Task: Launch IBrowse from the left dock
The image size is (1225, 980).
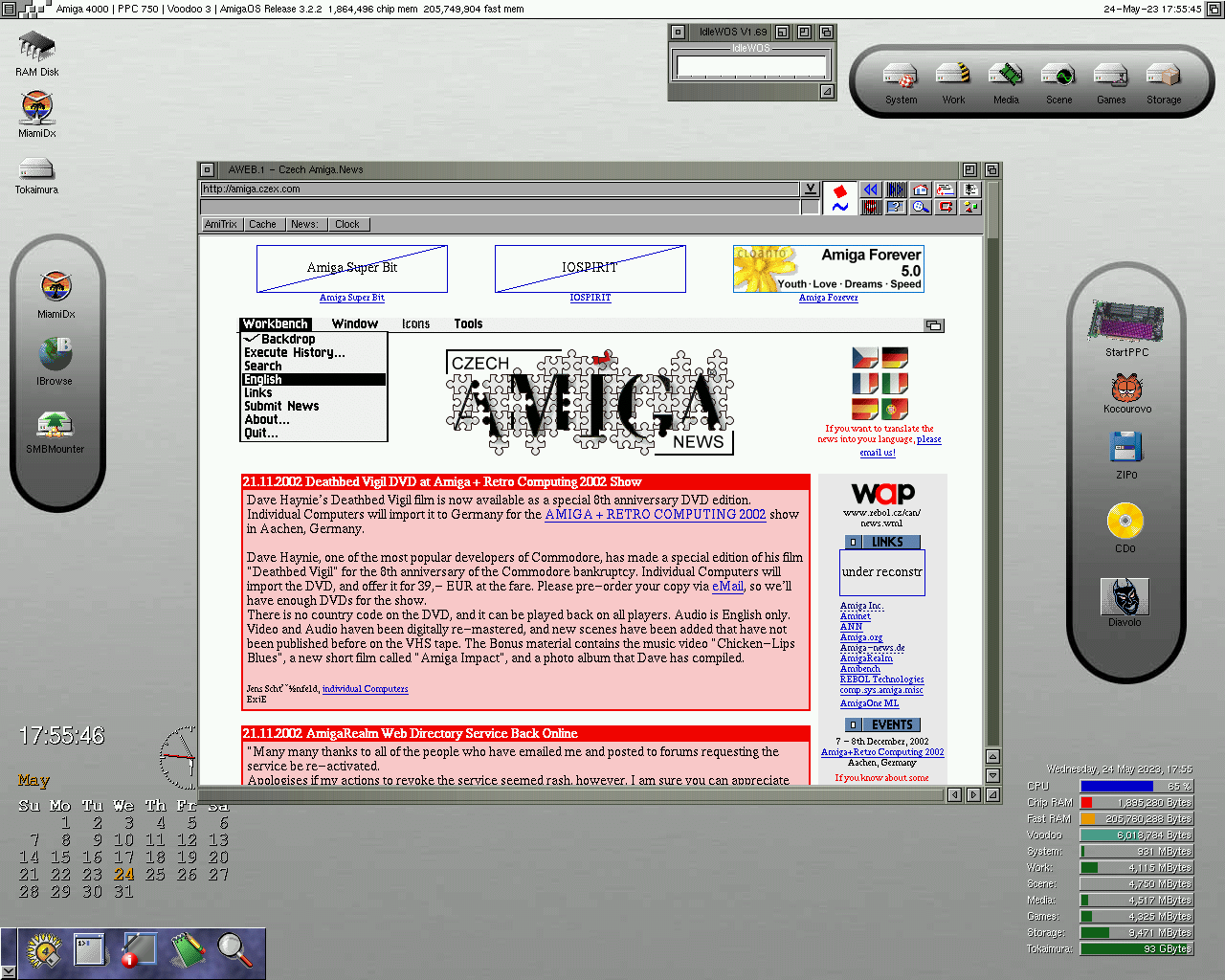Action: tap(56, 354)
